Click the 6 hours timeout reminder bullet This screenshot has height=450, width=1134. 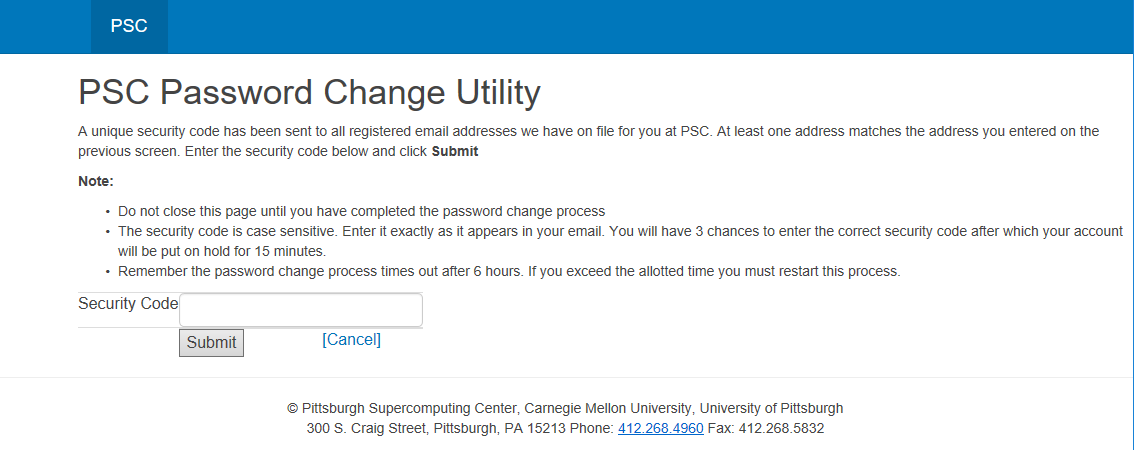click(x=509, y=273)
